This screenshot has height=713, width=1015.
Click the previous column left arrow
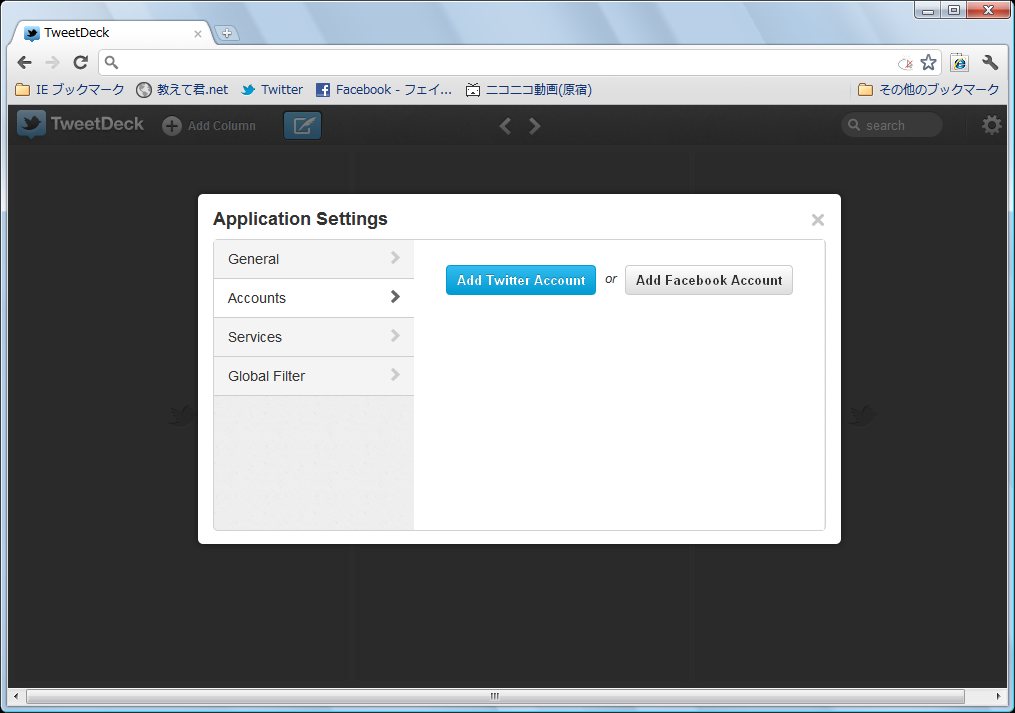coord(505,126)
